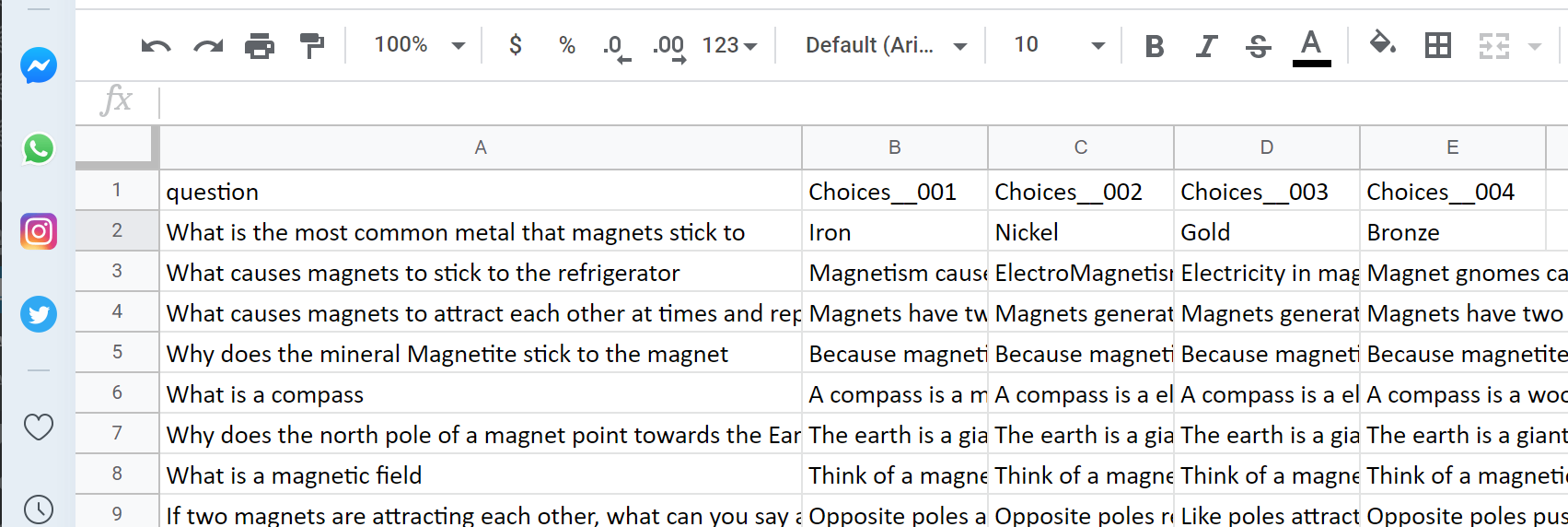
Task: Select the 'question' cell
Action: click(481, 191)
